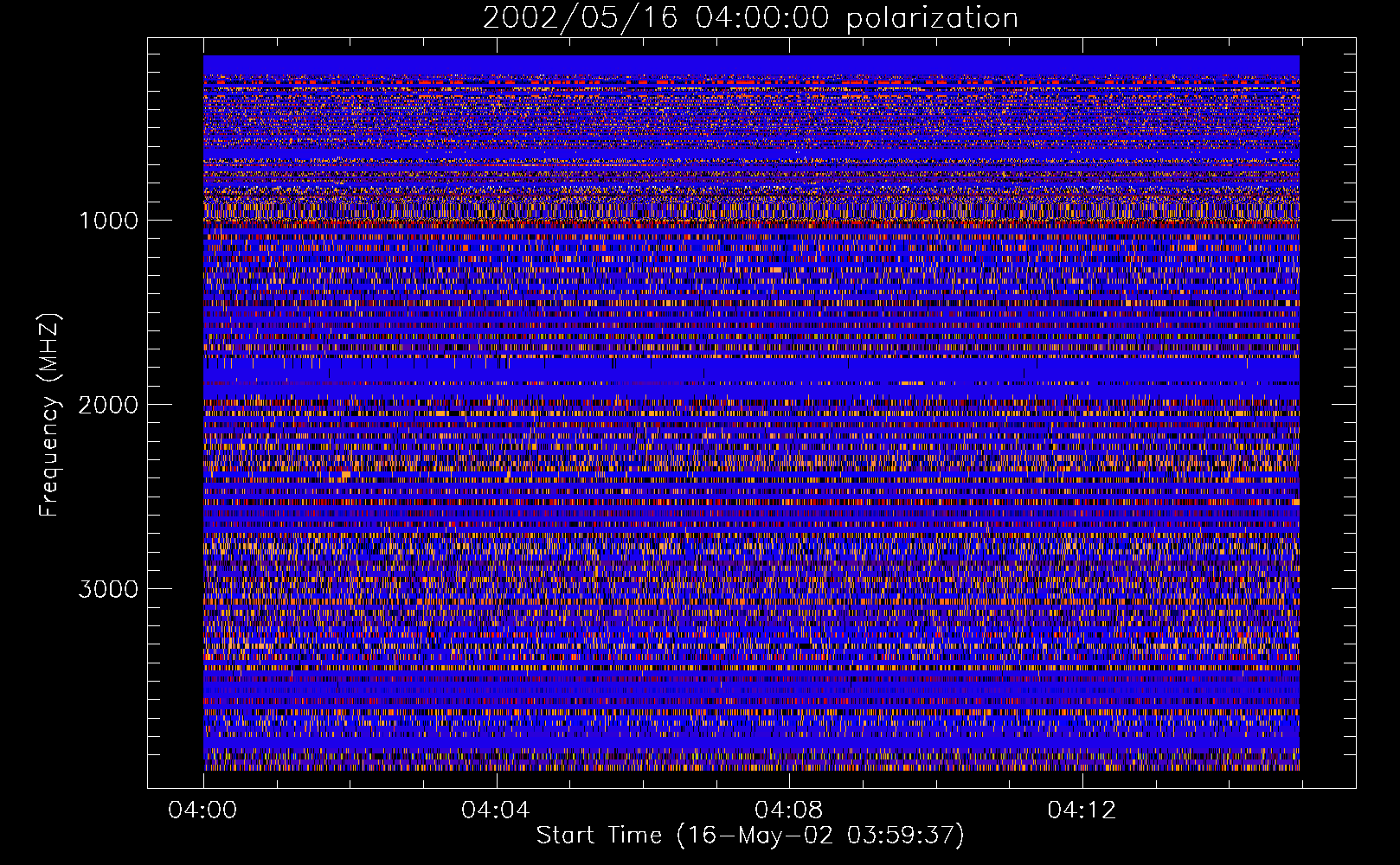Click the plot title '2002/05/16 04:00:00 polarization'

click(750, 18)
